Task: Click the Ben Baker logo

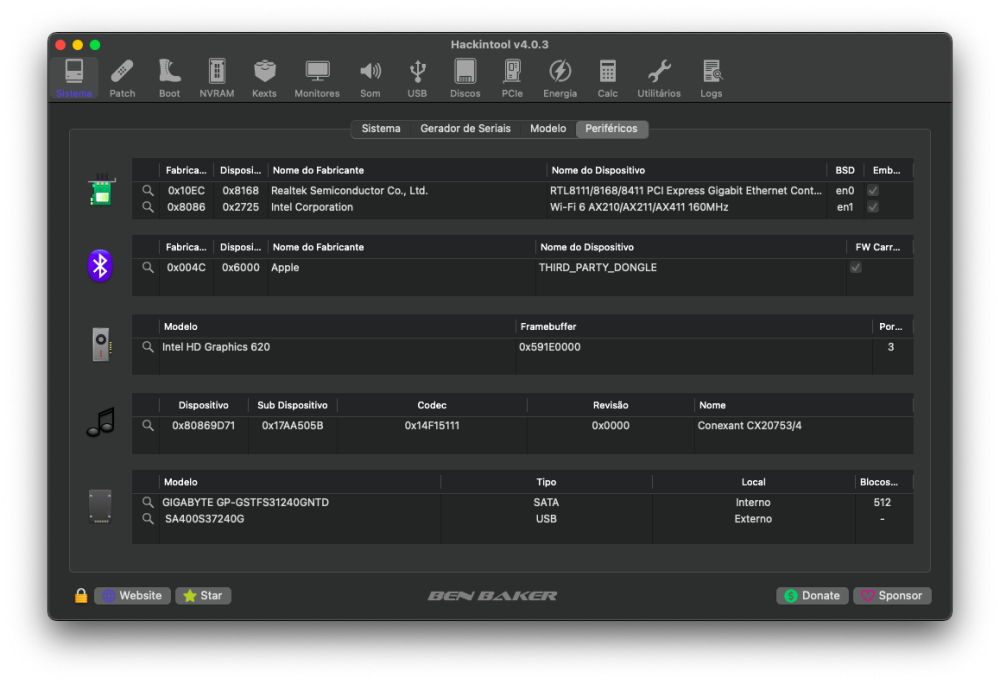Action: click(x=492, y=595)
